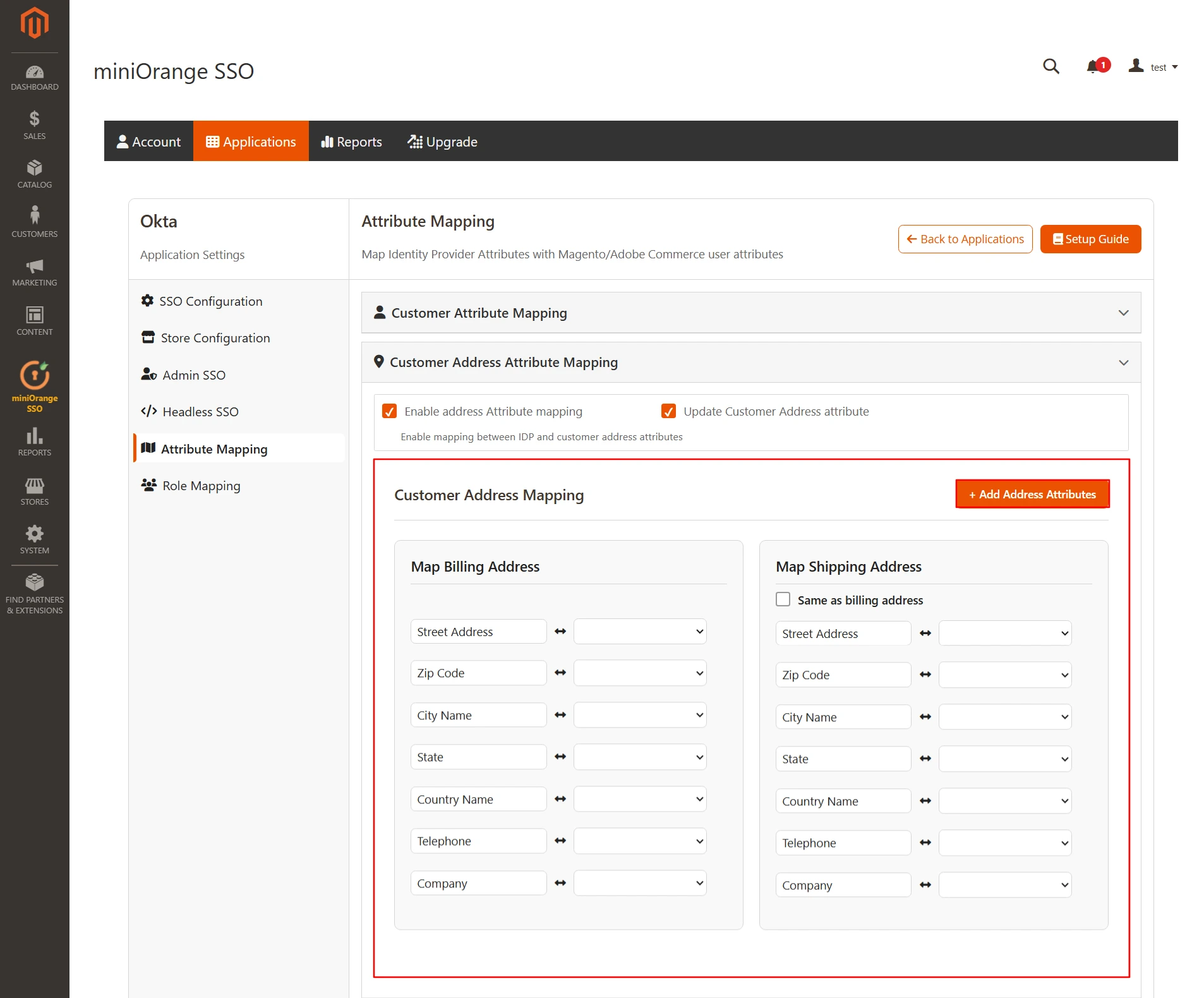Switch to the Reports tab
1204x998 pixels.
click(x=351, y=141)
